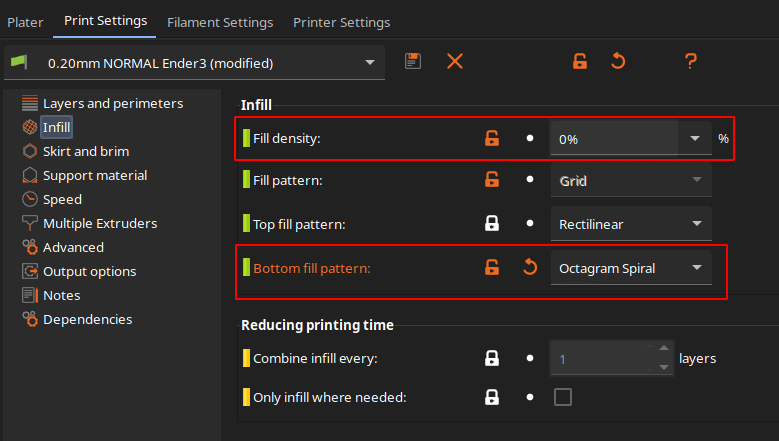Click the orange unlocked padlock in top toolbar
Image resolution: width=779 pixels, height=441 pixels.
click(579, 61)
